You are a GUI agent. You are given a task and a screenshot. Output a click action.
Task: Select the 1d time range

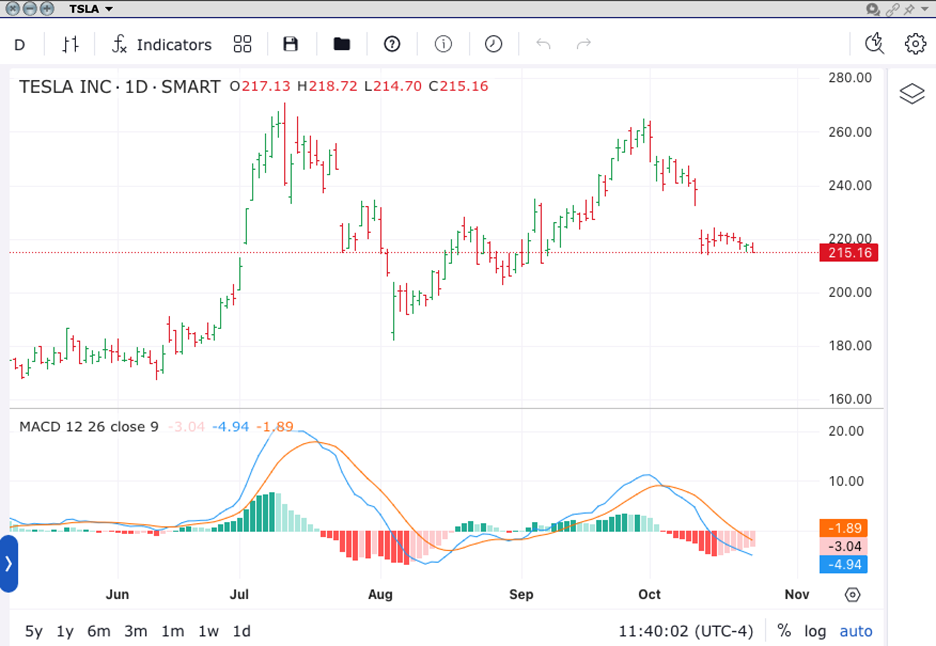click(x=242, y=631)
